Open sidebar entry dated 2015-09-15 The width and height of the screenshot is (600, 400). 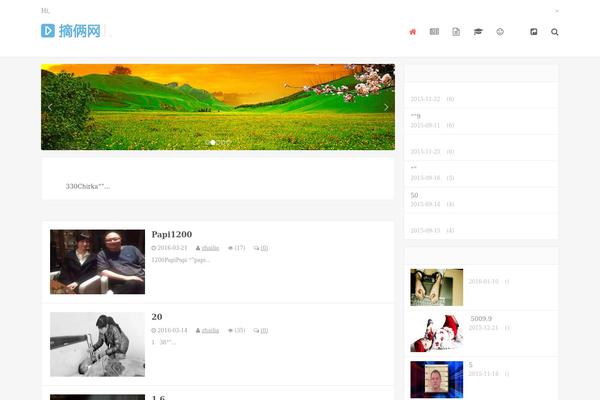coord(481,226)
